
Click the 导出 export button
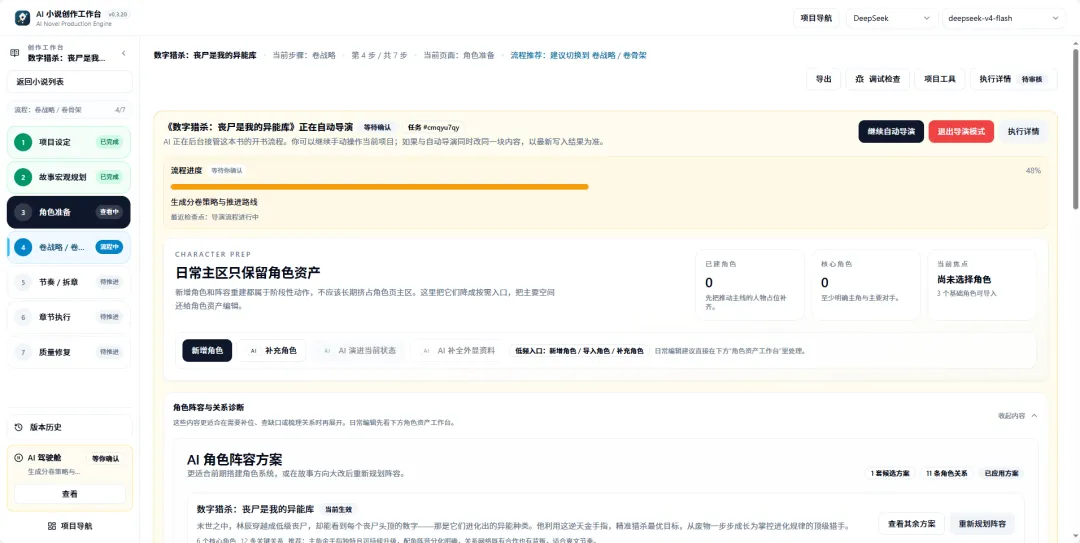[823, 79]
